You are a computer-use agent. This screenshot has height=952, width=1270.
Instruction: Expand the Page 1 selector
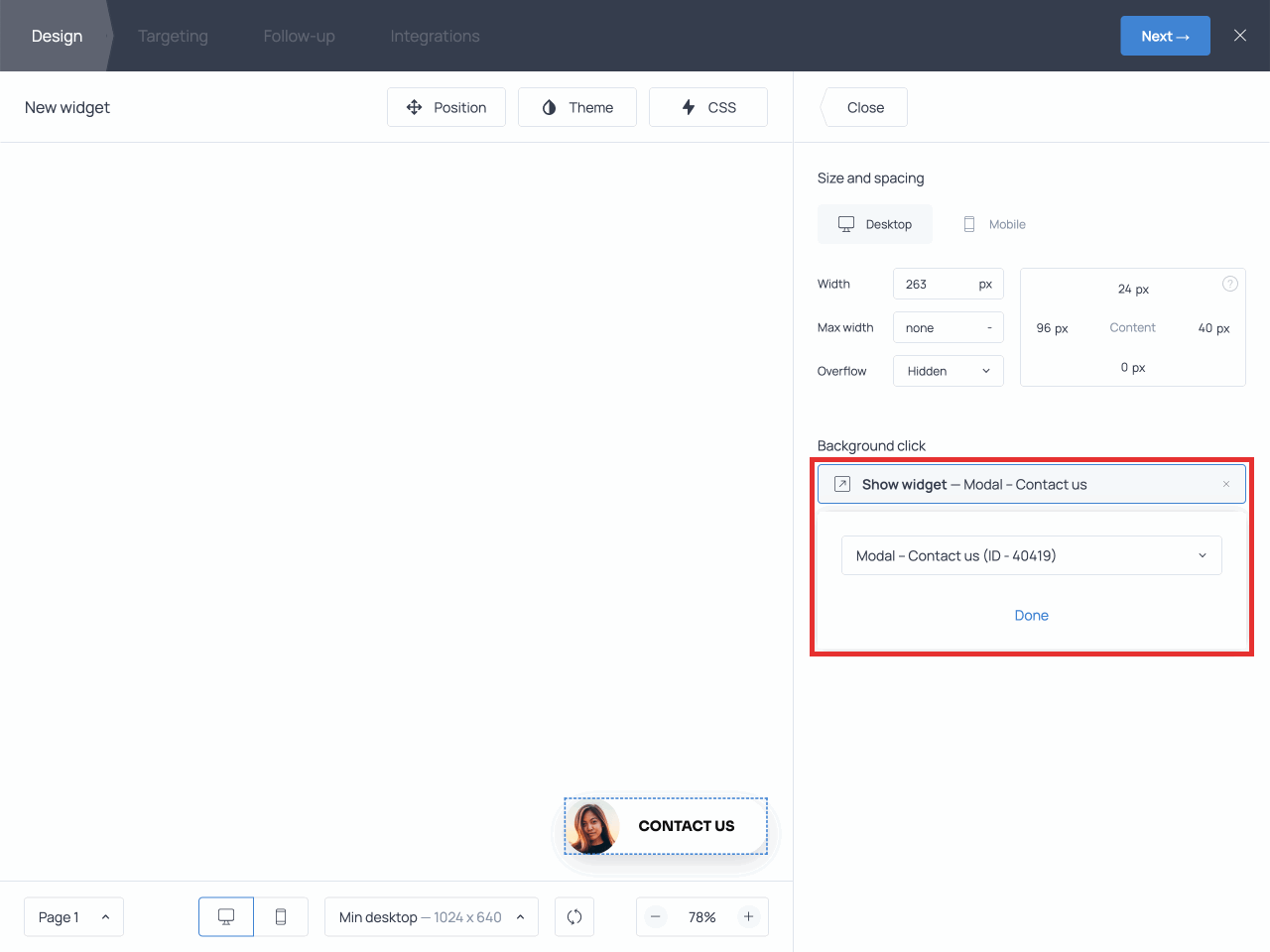[73, 917]
